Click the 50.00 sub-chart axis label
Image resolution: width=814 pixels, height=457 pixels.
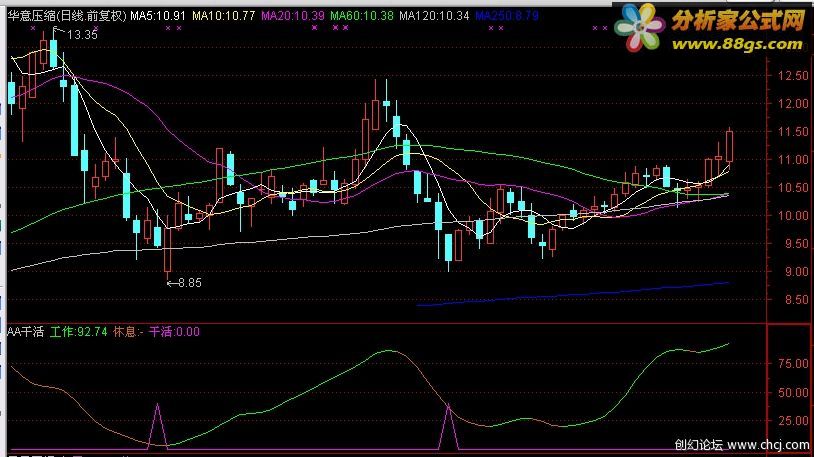point(793,393)
